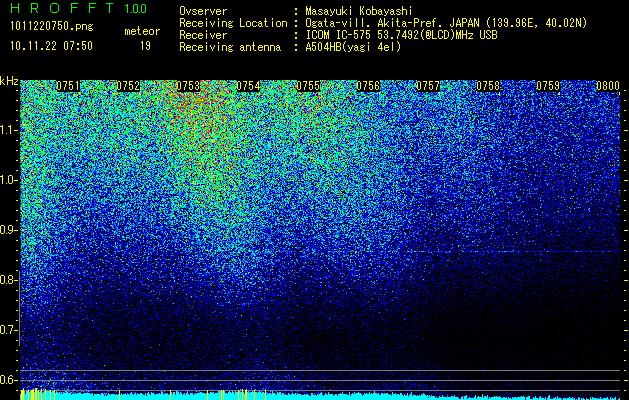Click the 0755 time marker
The image size is (629, 400).
(308, 86)
